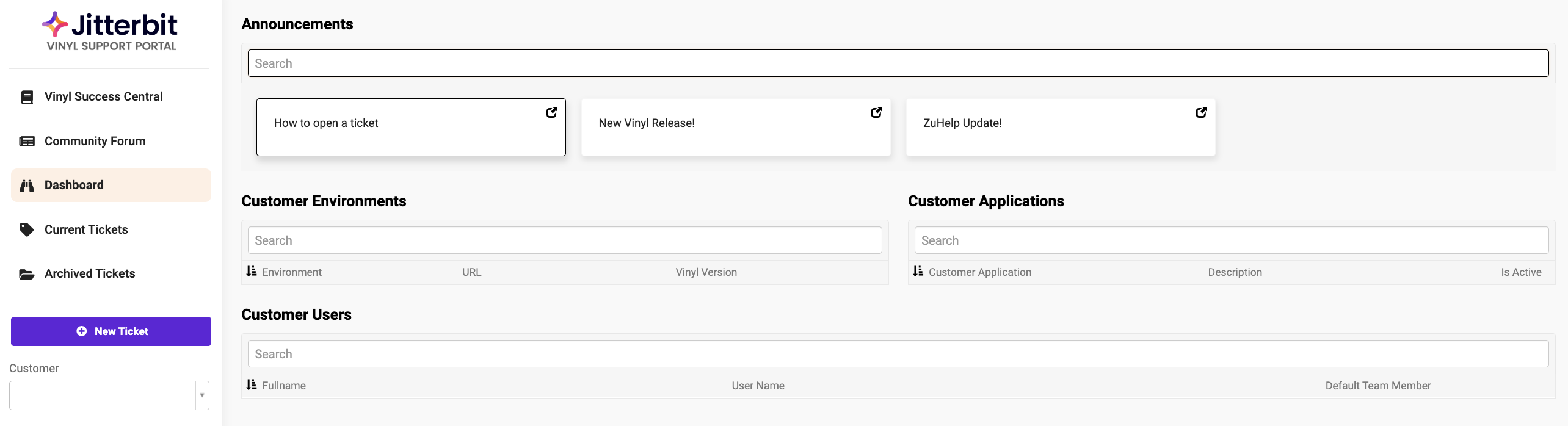Expand the Customer dropdown arrow
Viewport: 1568px width, 426px height.
202,395
